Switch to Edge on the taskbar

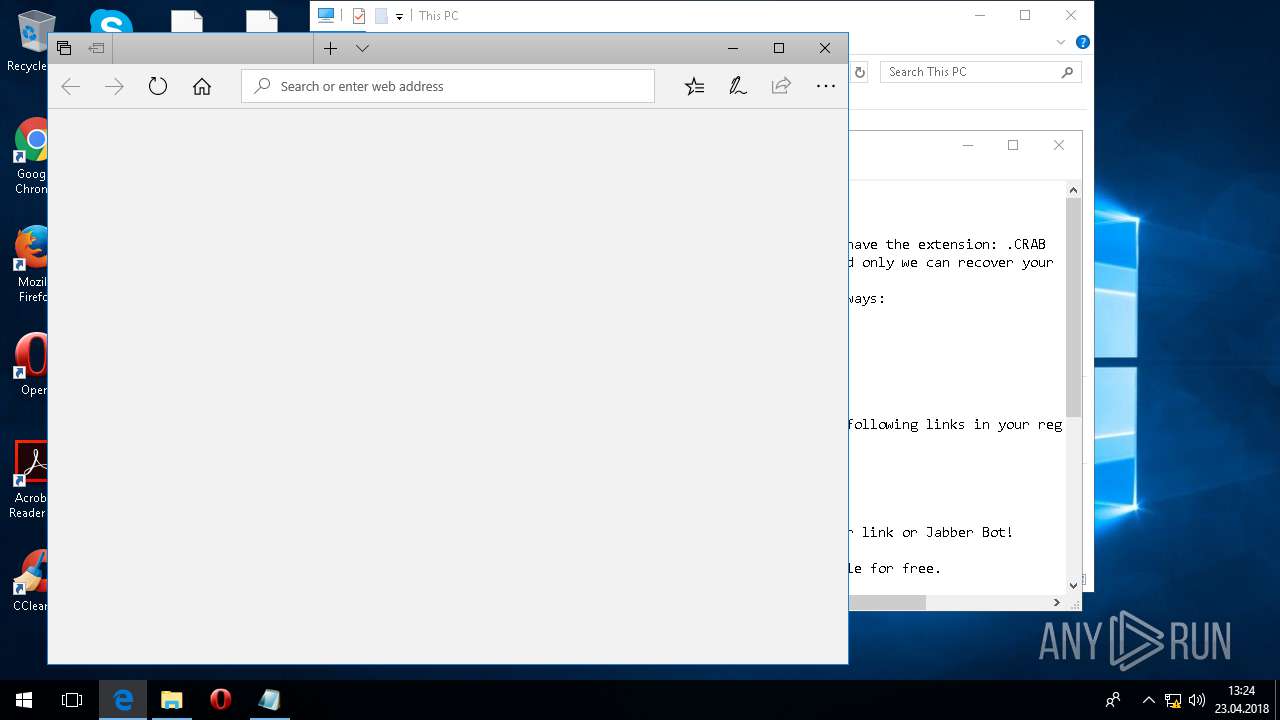[x=123, y=700]
